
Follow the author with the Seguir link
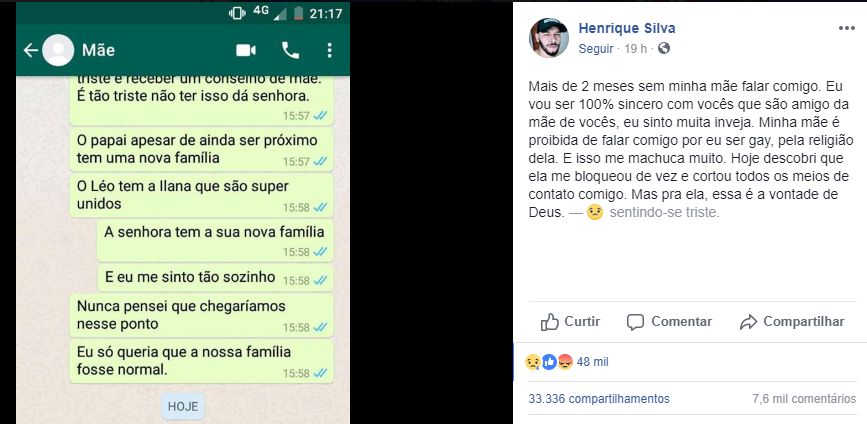596,49
